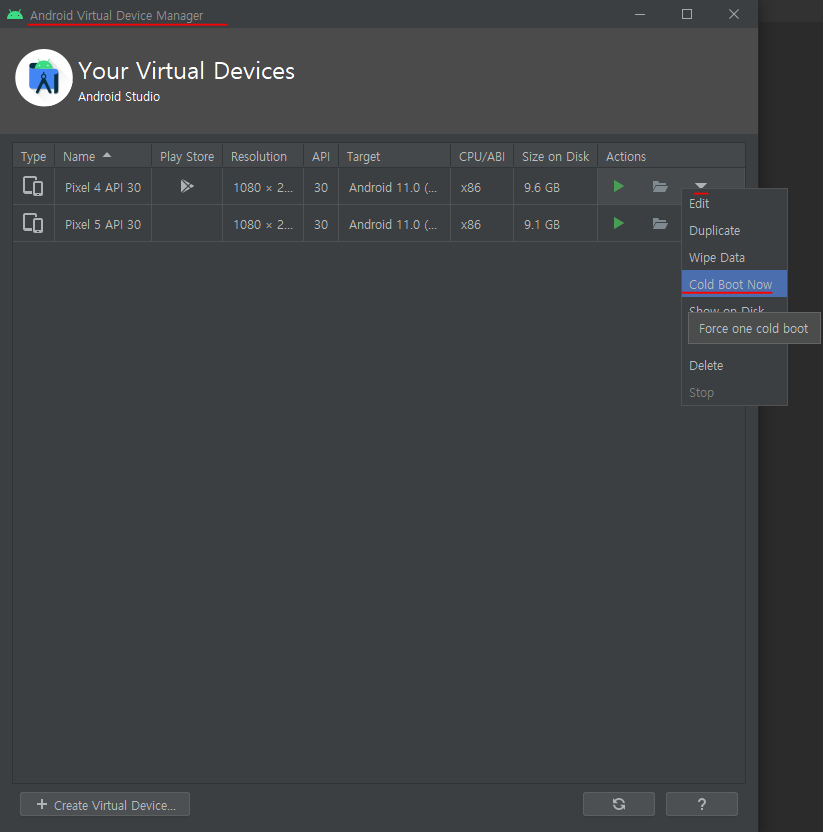Viewport: 823px width, 832px height.
Task: Click the Pixel 5 x86 CPU cell
Action: point(482,224)
